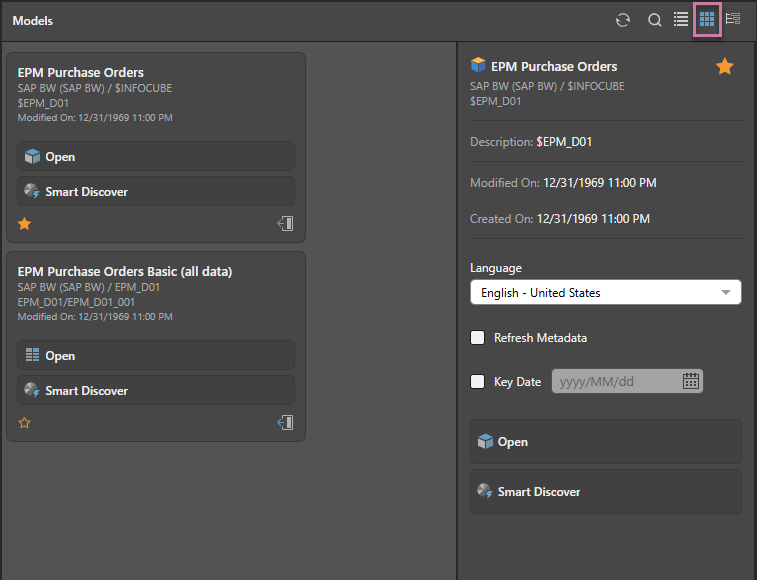
Task: Open details panel icon on Basic (all data) card
Action: [x=286, y=423]
